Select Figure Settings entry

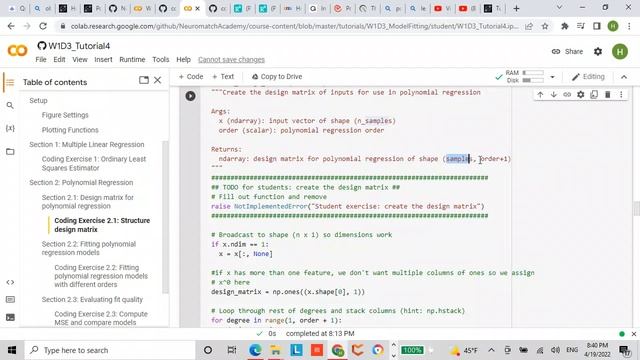pos(65,115)
